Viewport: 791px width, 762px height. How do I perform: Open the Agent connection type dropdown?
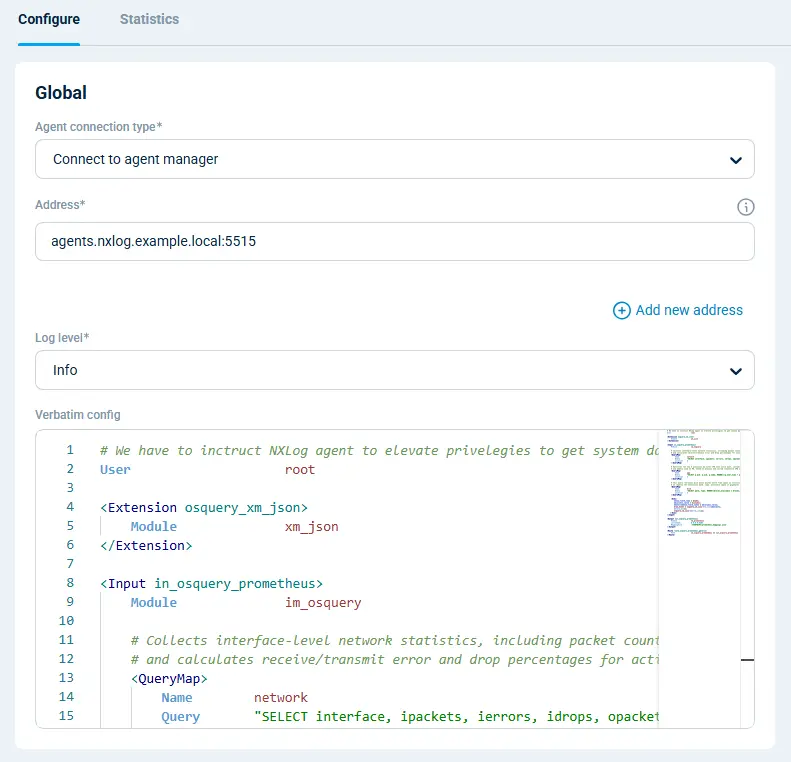tap(394, 159)
